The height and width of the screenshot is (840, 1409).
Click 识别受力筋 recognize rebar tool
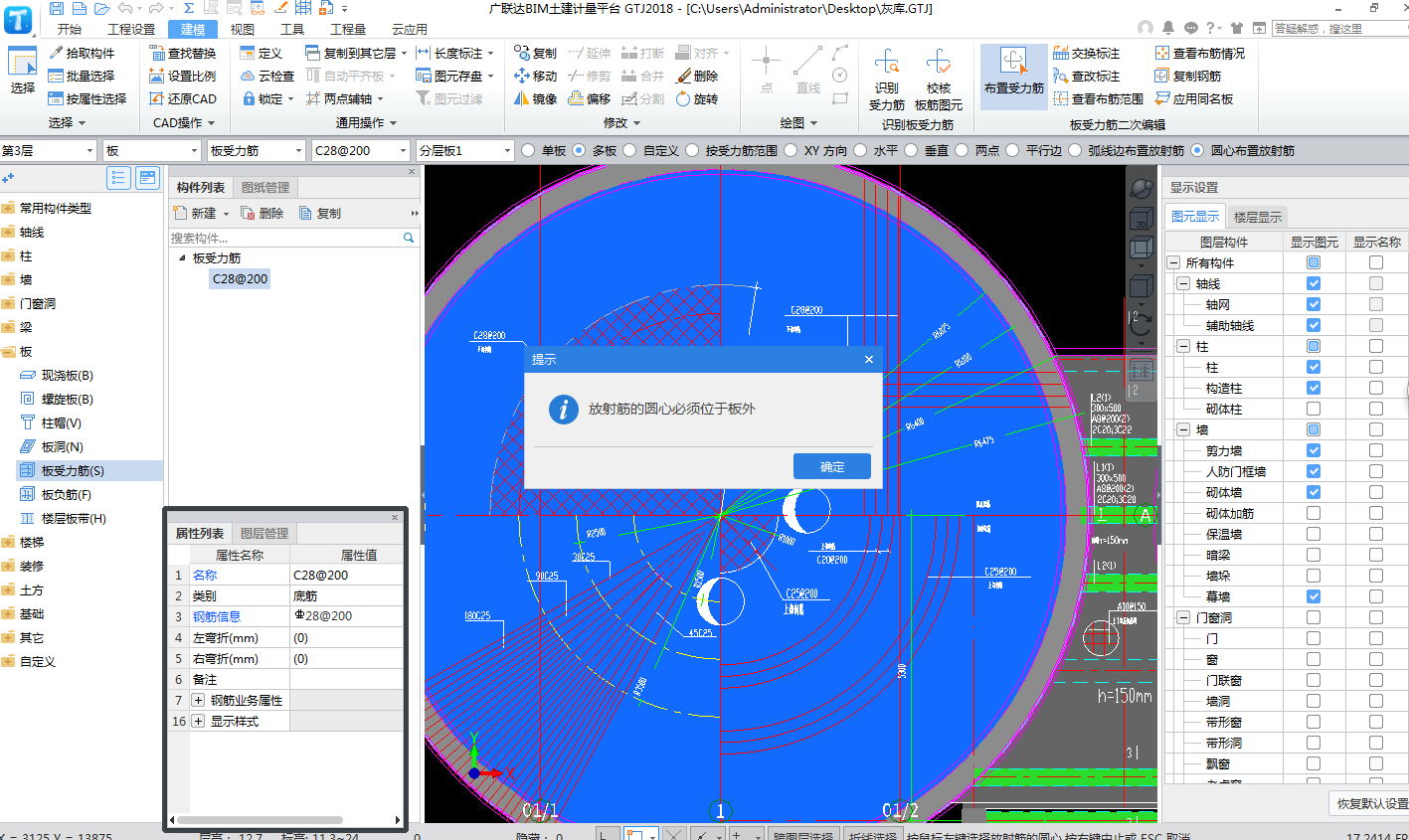pyautogui.click(x=887, y=80)
